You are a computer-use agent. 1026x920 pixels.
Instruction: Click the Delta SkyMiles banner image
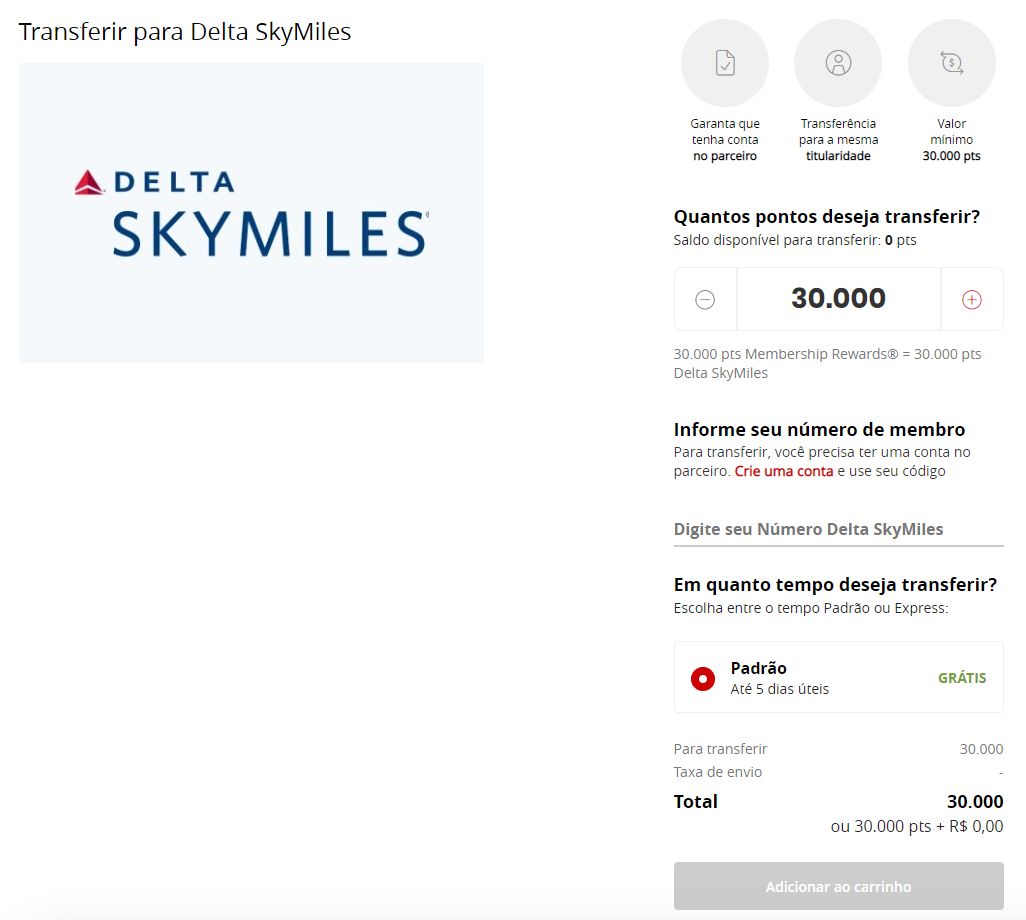(x=251, y=213)
